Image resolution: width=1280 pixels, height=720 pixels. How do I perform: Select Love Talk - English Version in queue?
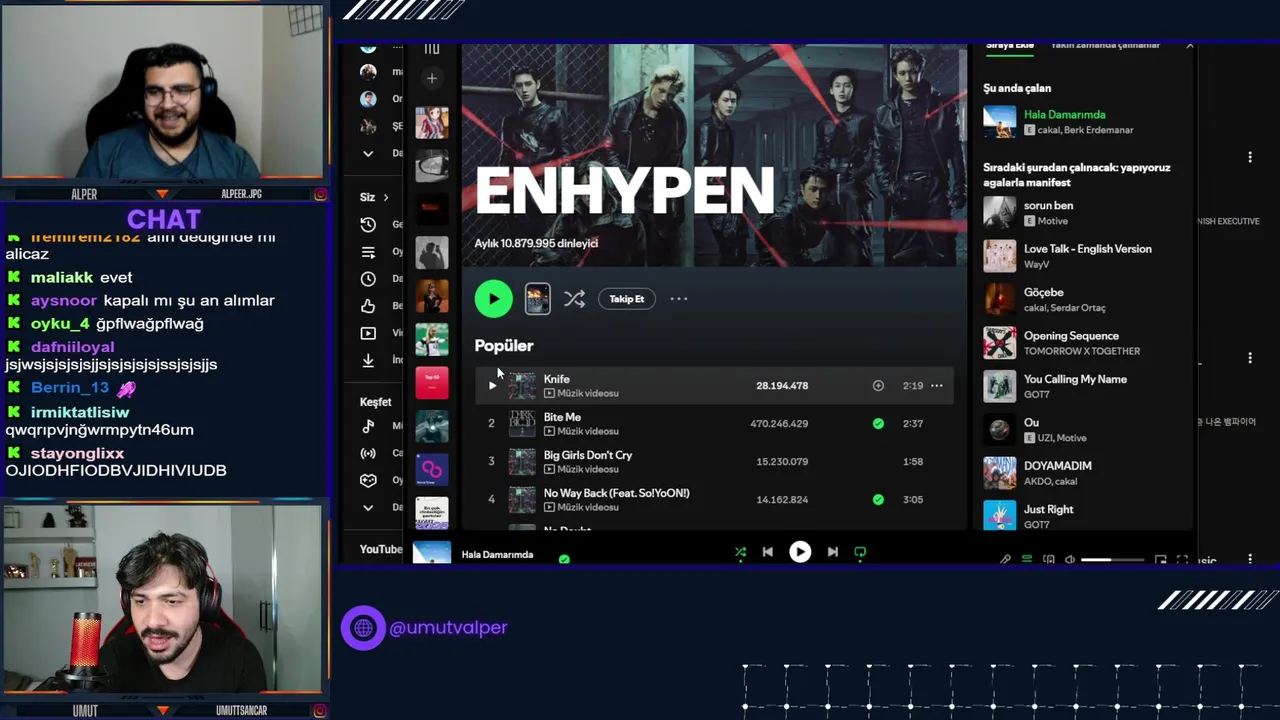coord(1087,249)
